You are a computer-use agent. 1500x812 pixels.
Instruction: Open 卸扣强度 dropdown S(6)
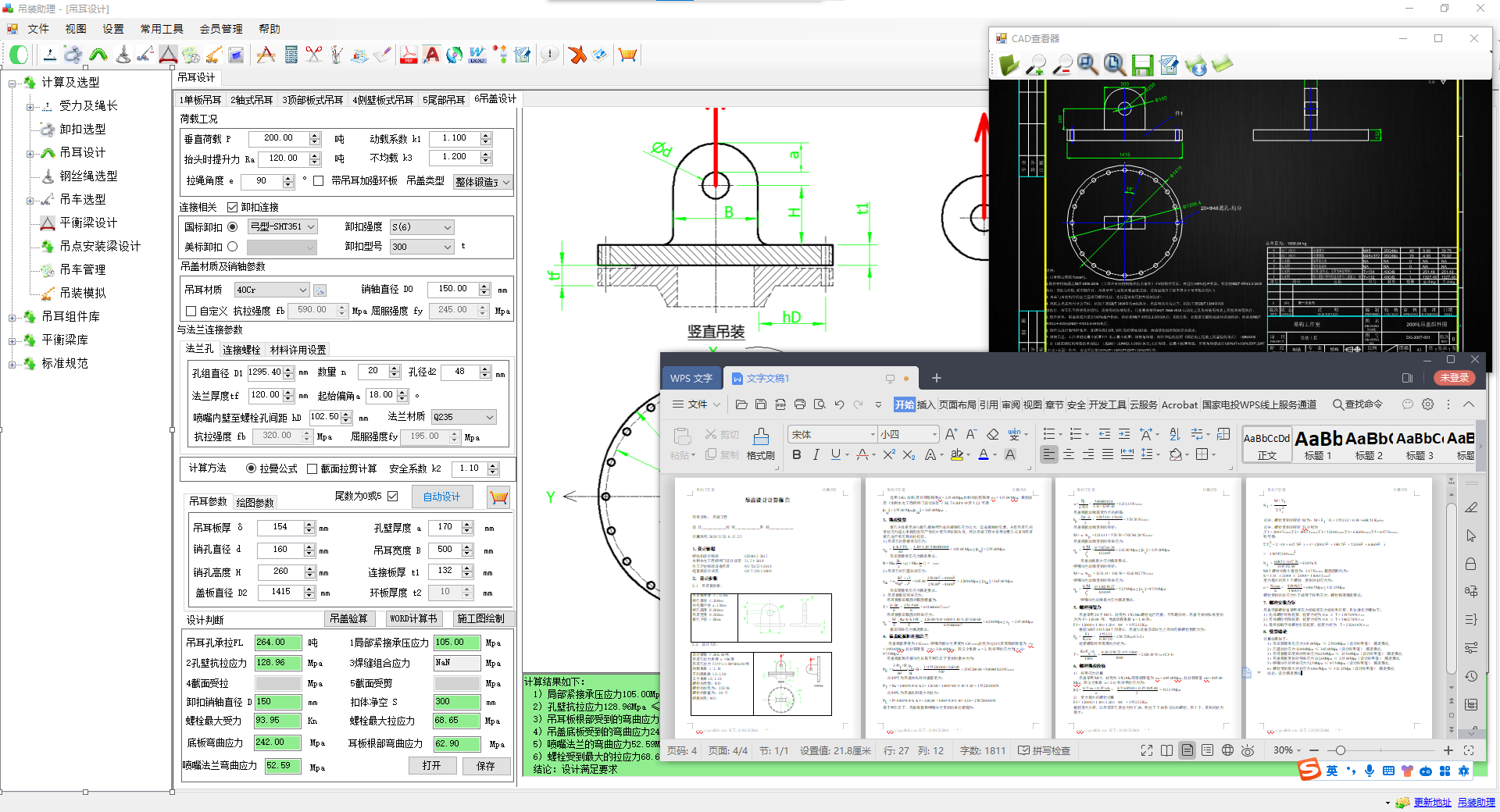[x=421, y=227]
